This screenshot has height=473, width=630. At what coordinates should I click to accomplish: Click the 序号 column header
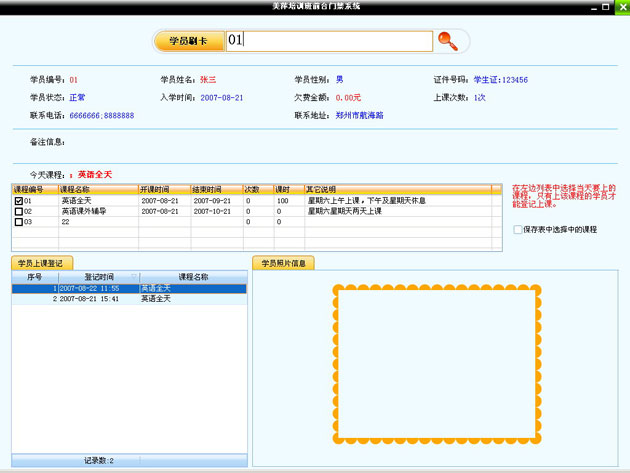35,277
